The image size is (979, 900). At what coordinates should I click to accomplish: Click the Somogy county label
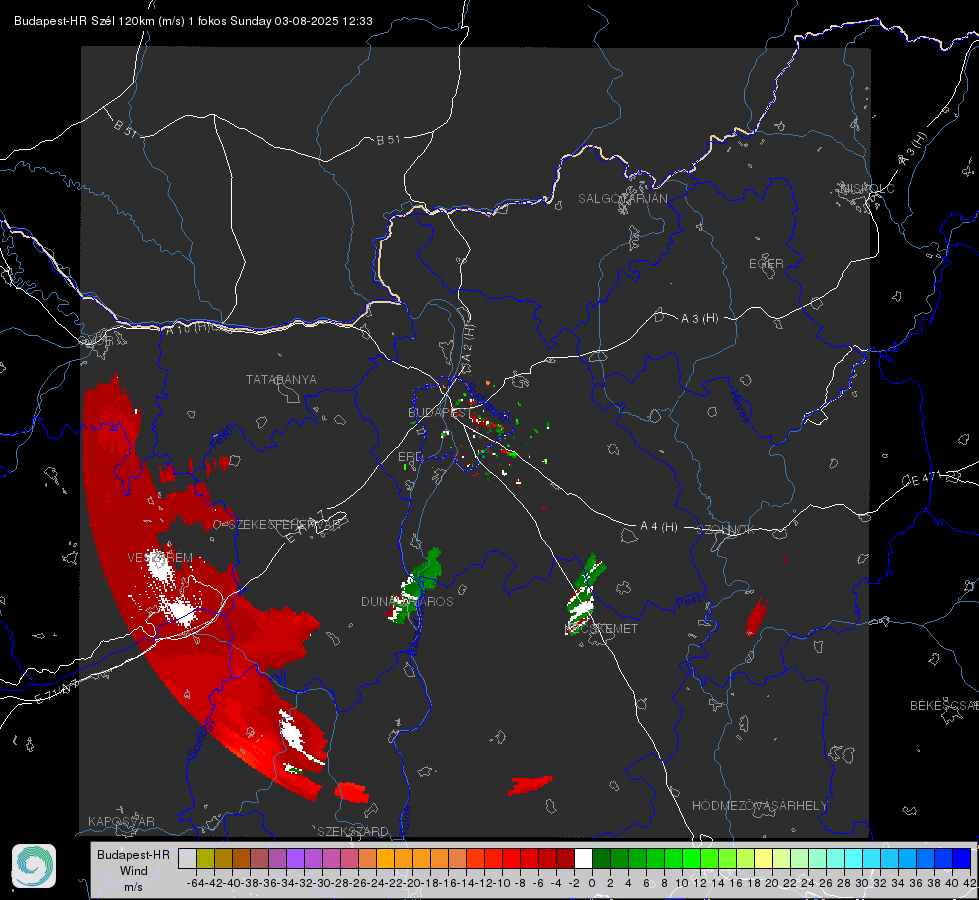pyautogui.click(x=201, y=739)
